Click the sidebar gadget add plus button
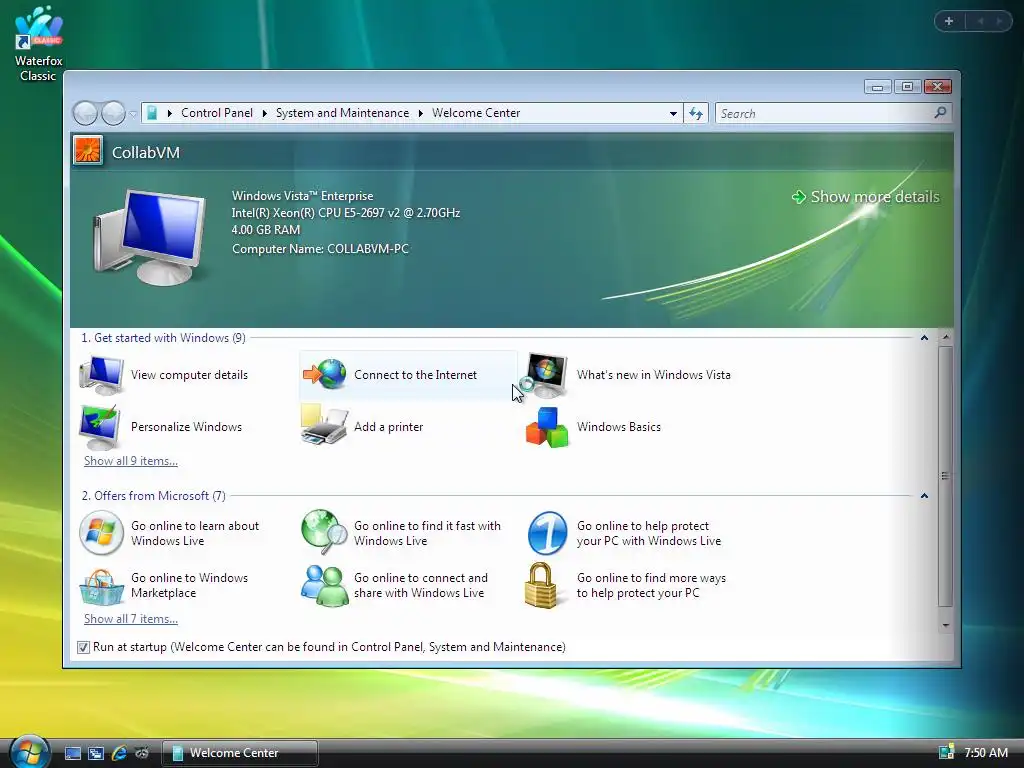This screenshot has height=768, width=1024. click(949, 21)
